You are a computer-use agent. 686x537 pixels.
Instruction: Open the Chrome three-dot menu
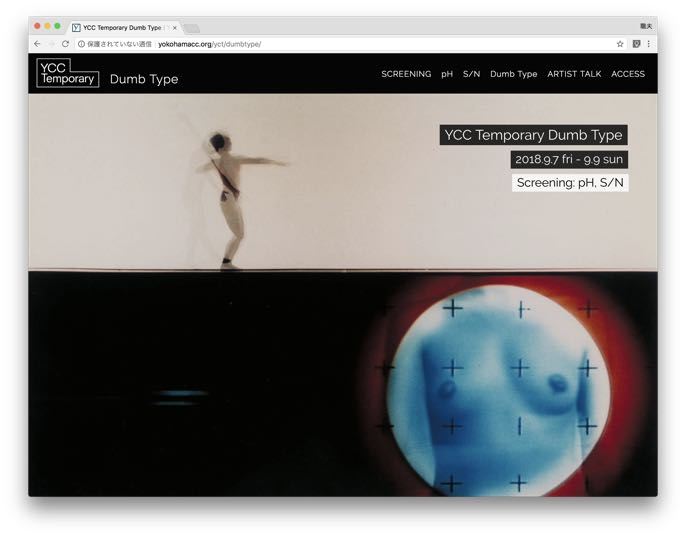coord(648,44)
